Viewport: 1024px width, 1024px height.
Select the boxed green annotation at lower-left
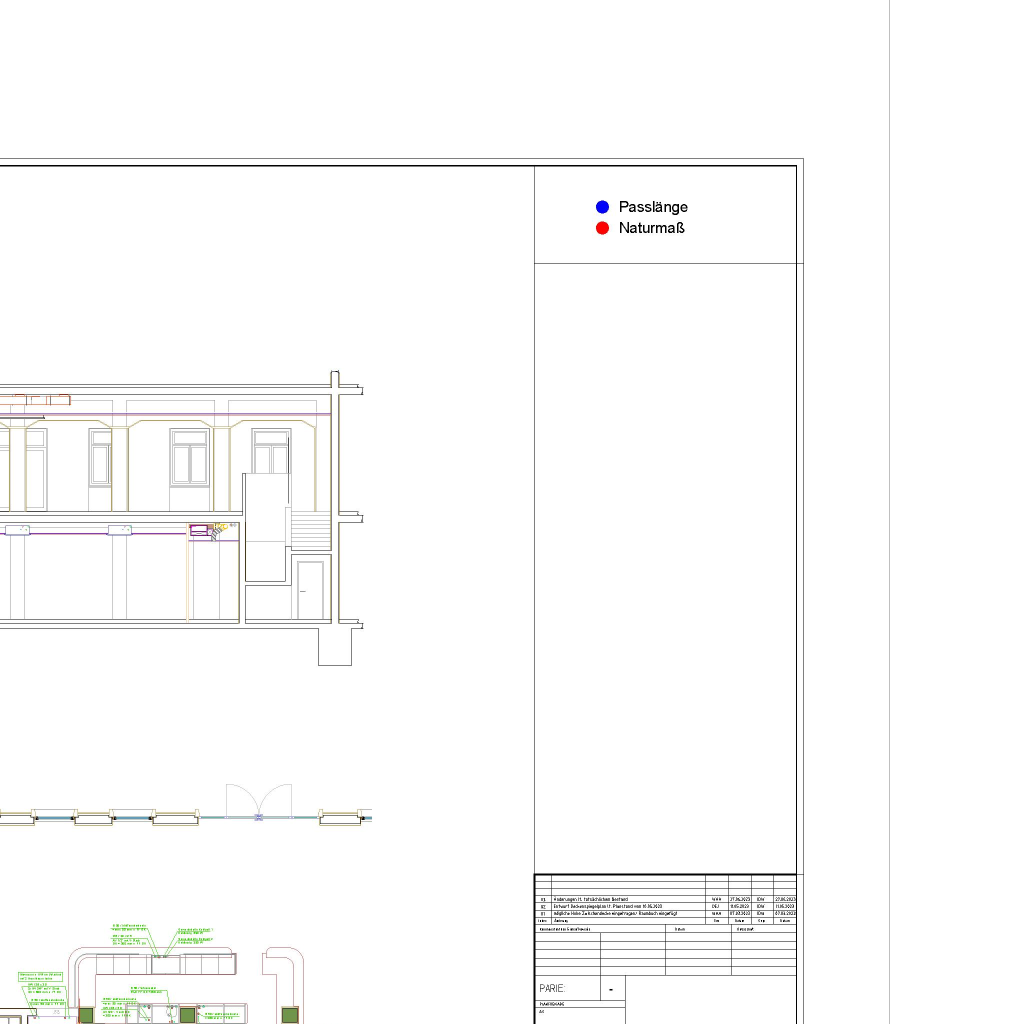point(41,976)
